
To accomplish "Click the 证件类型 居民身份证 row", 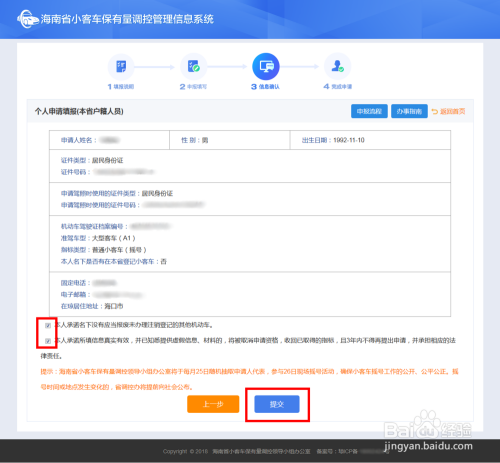I will point(92,160).
